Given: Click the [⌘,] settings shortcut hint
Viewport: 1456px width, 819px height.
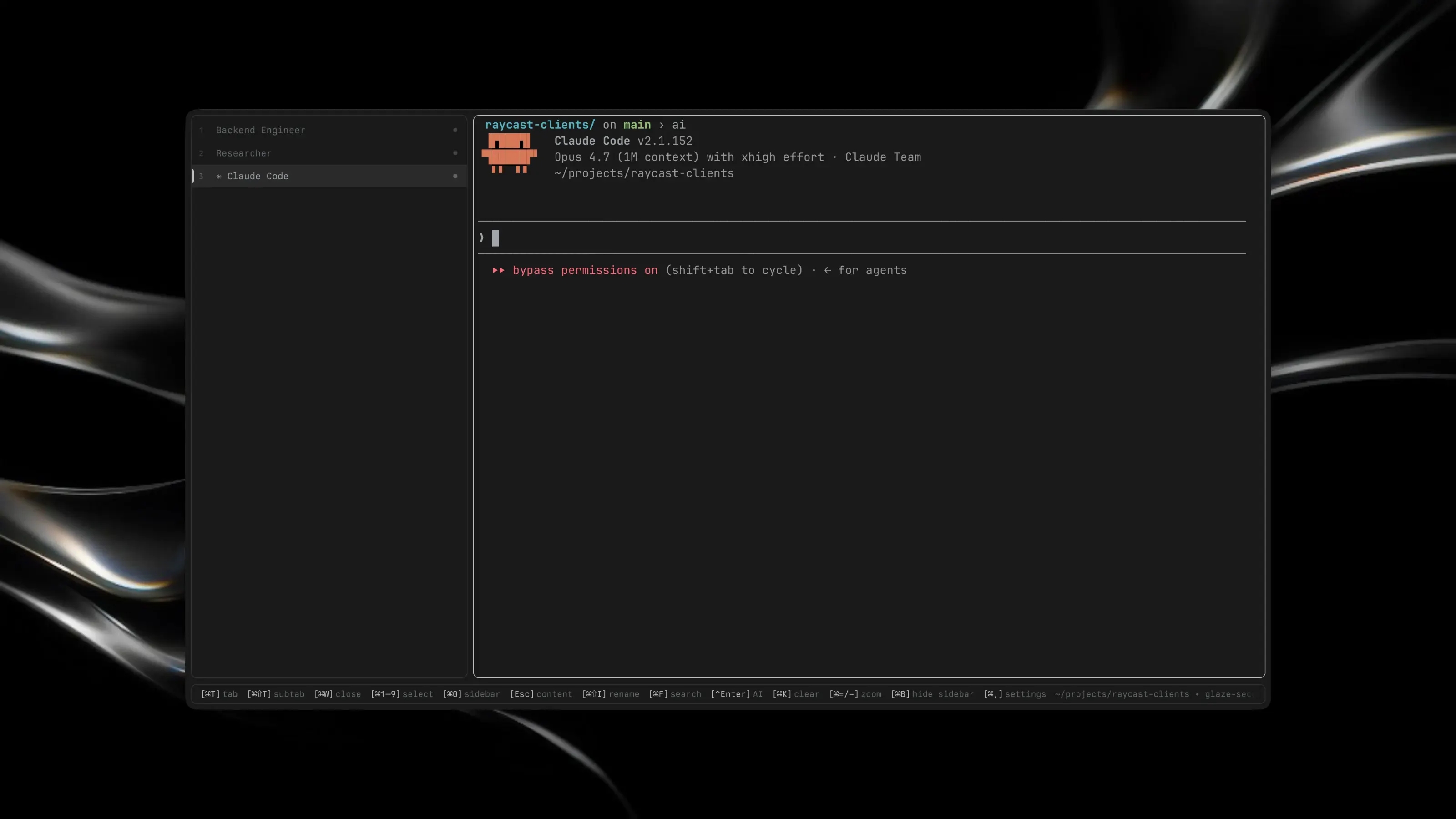Looking at the screenshot, I should (1015, 694).
